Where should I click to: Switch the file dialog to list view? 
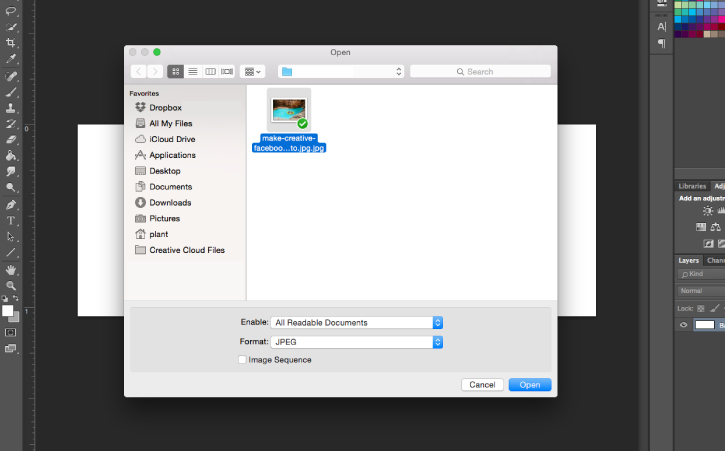(x=193, y=71)
